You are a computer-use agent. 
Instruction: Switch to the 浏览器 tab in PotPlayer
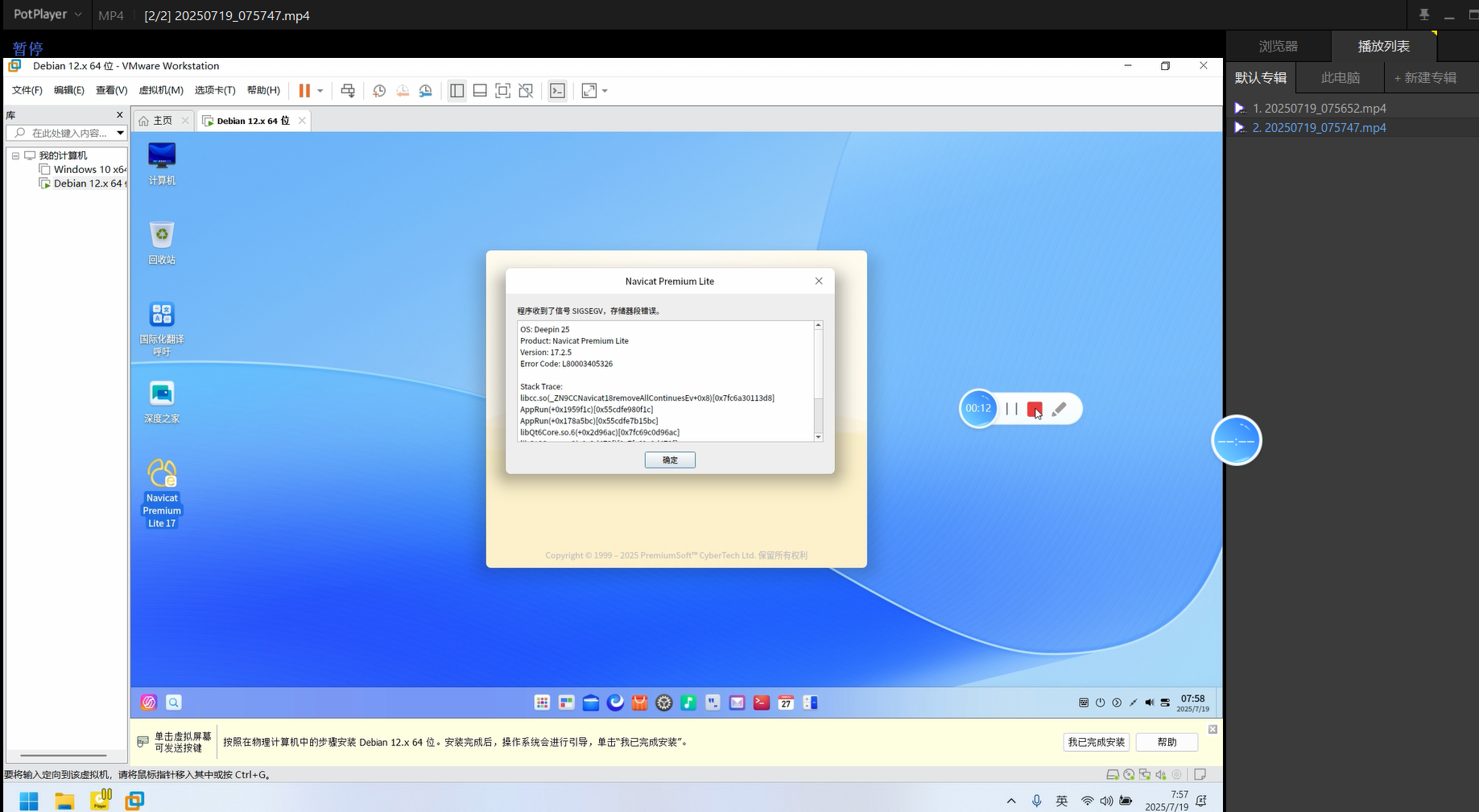tap(1279, 47)
